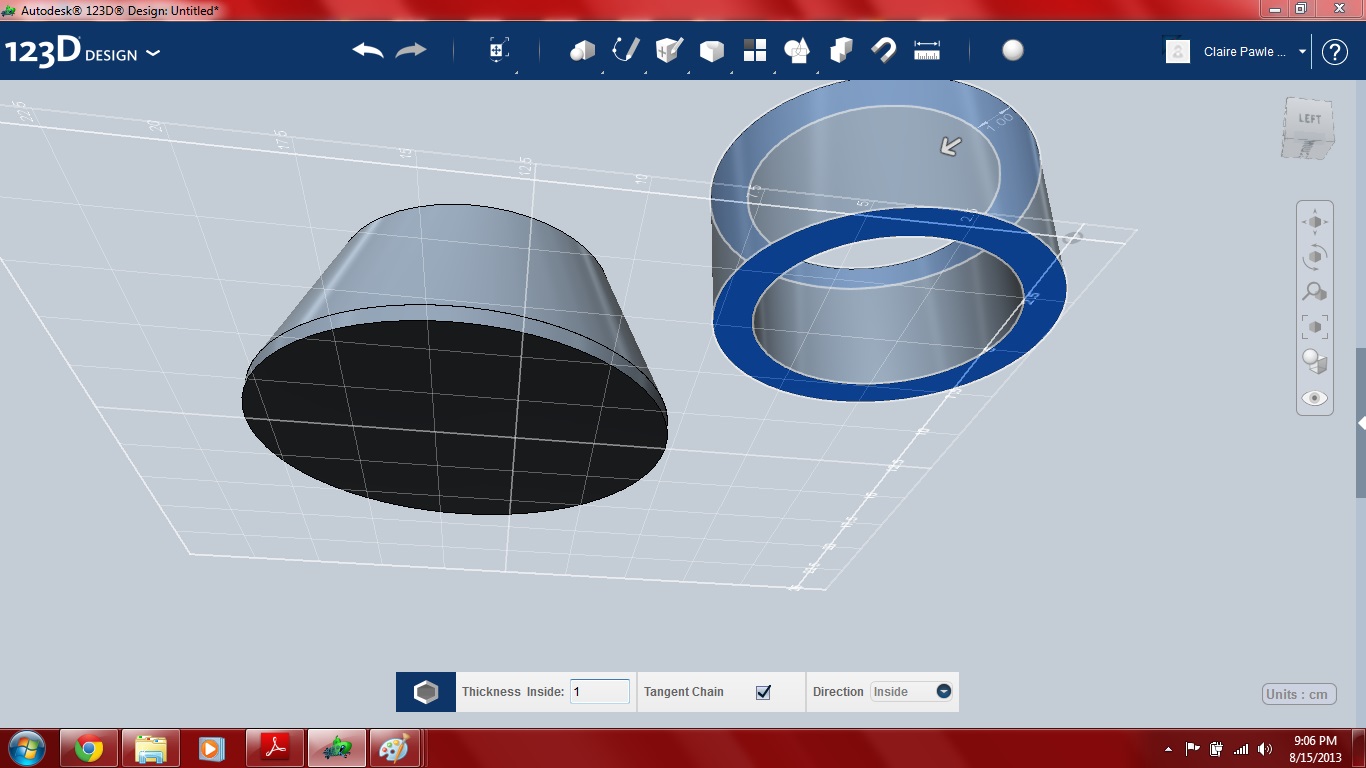The image size is (1366, 768).
Task: Open the Construct tool menu
Action: point(669,51)
